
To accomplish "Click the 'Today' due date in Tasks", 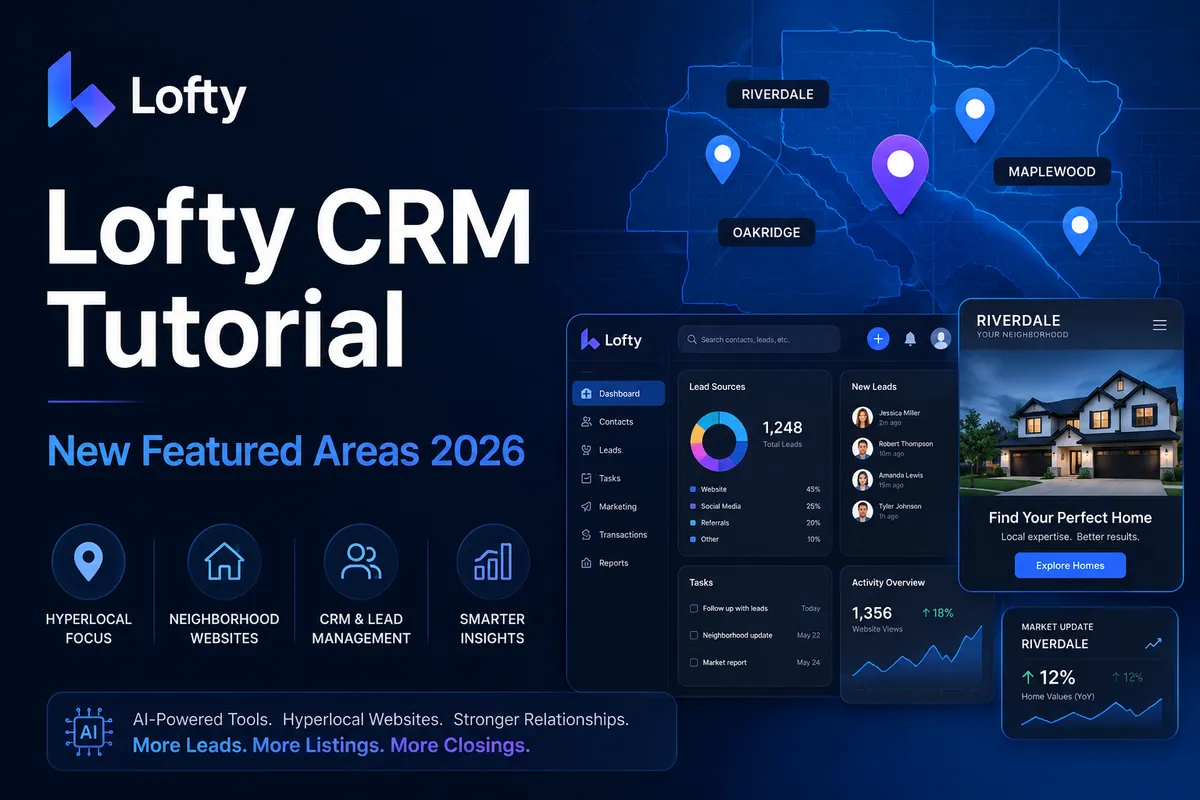I will click(810, 608).
